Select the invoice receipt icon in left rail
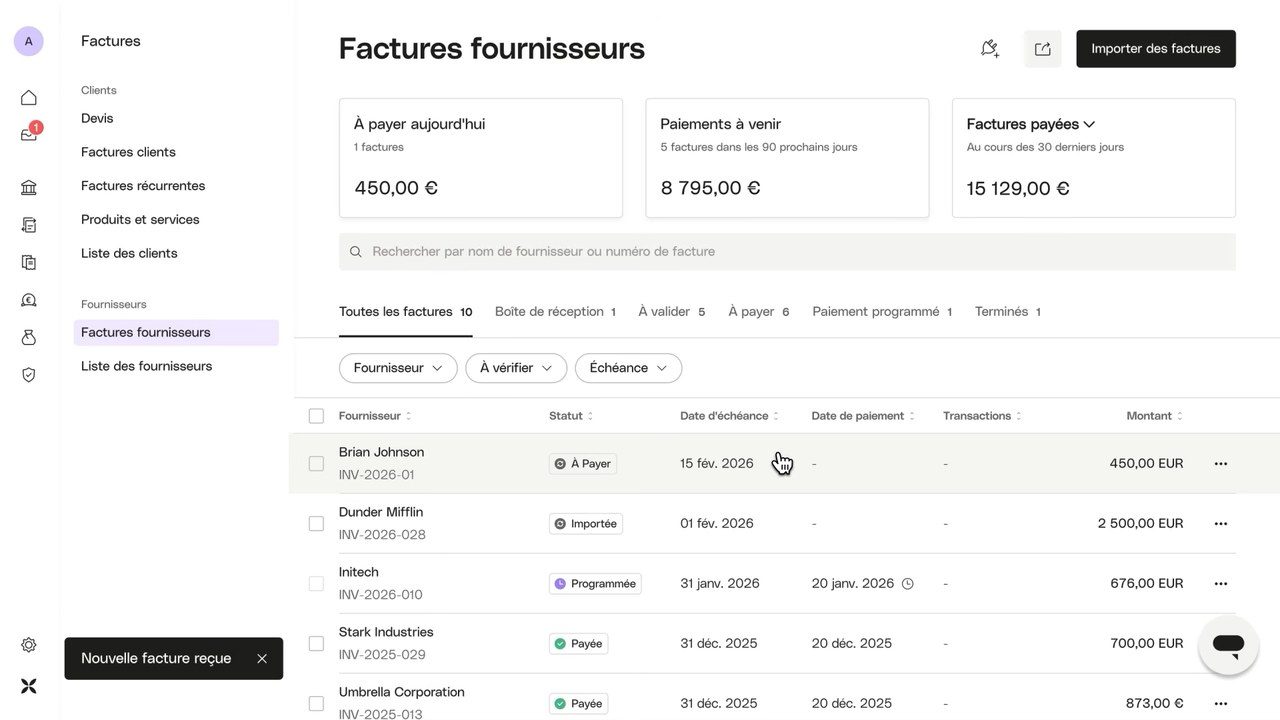 click(x=29, y=225)
